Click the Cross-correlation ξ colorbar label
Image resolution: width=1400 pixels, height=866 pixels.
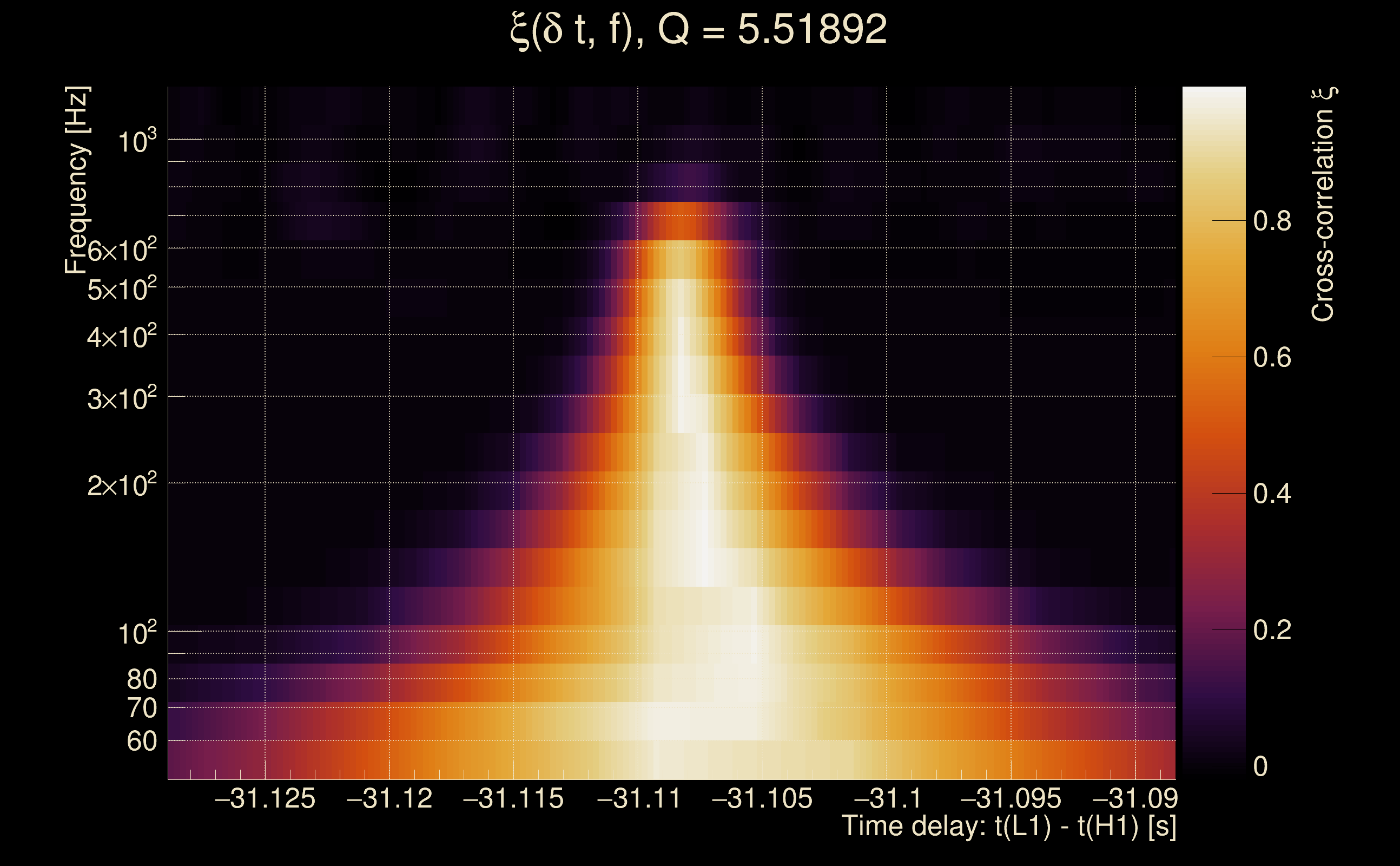coord(1323,204)
